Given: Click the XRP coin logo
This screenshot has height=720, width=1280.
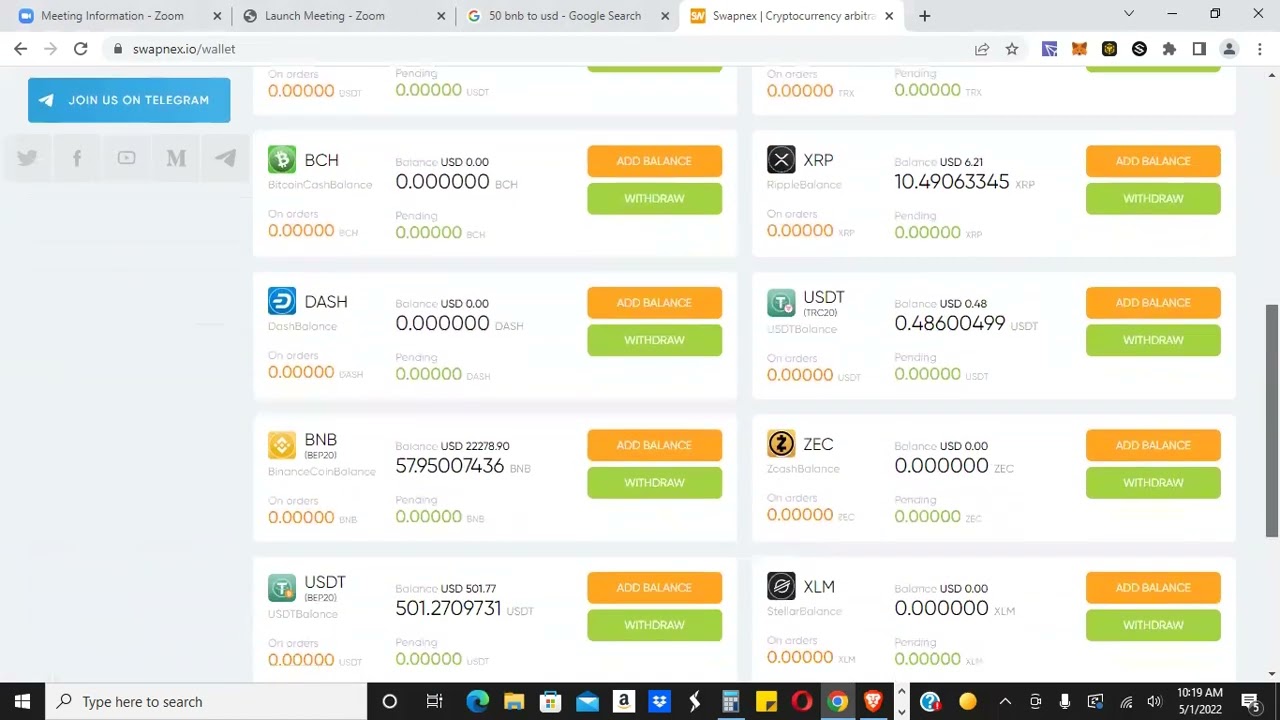Looking at the screenshot, I should tap(781, 160).
